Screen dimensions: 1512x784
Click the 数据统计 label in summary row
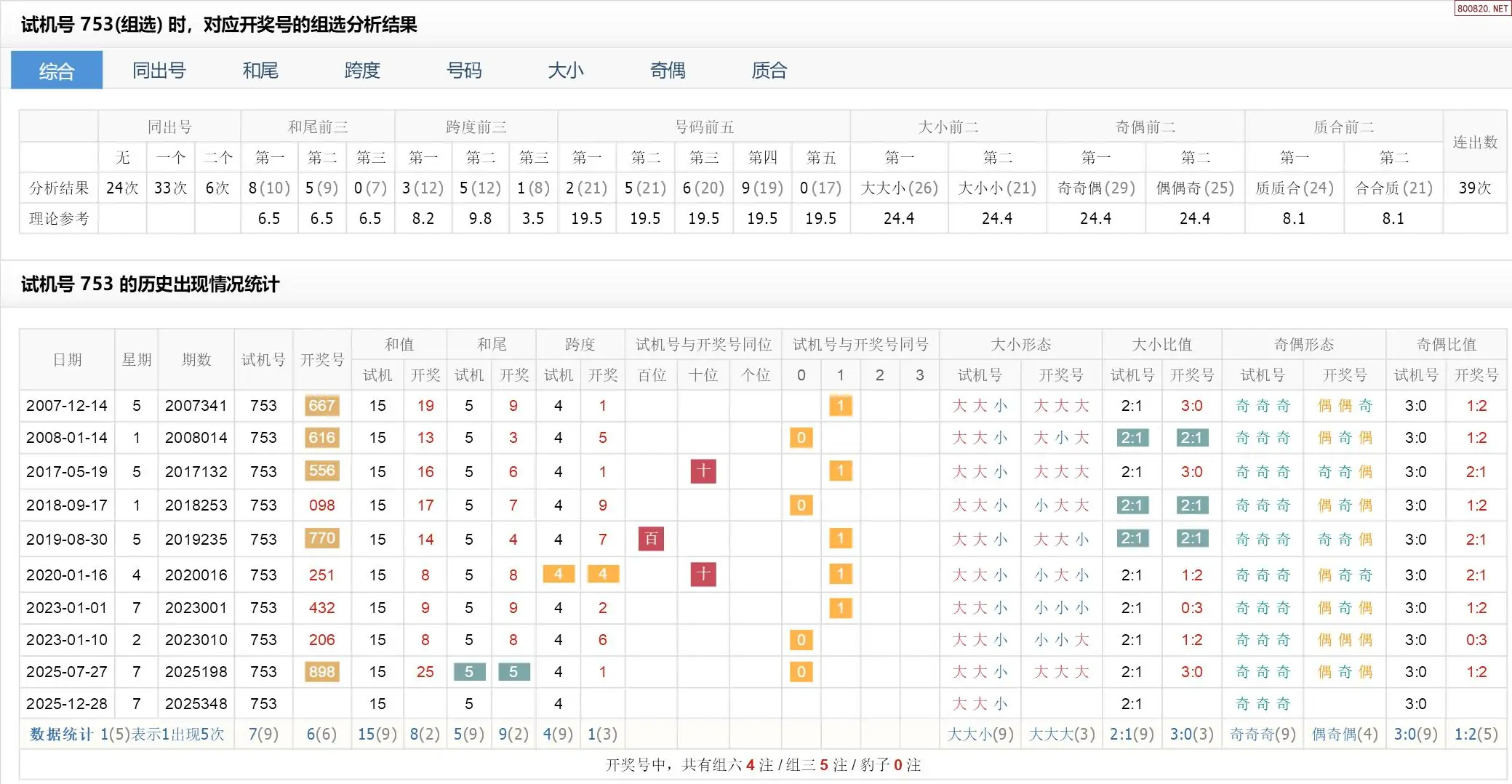[x=61, y=735]
